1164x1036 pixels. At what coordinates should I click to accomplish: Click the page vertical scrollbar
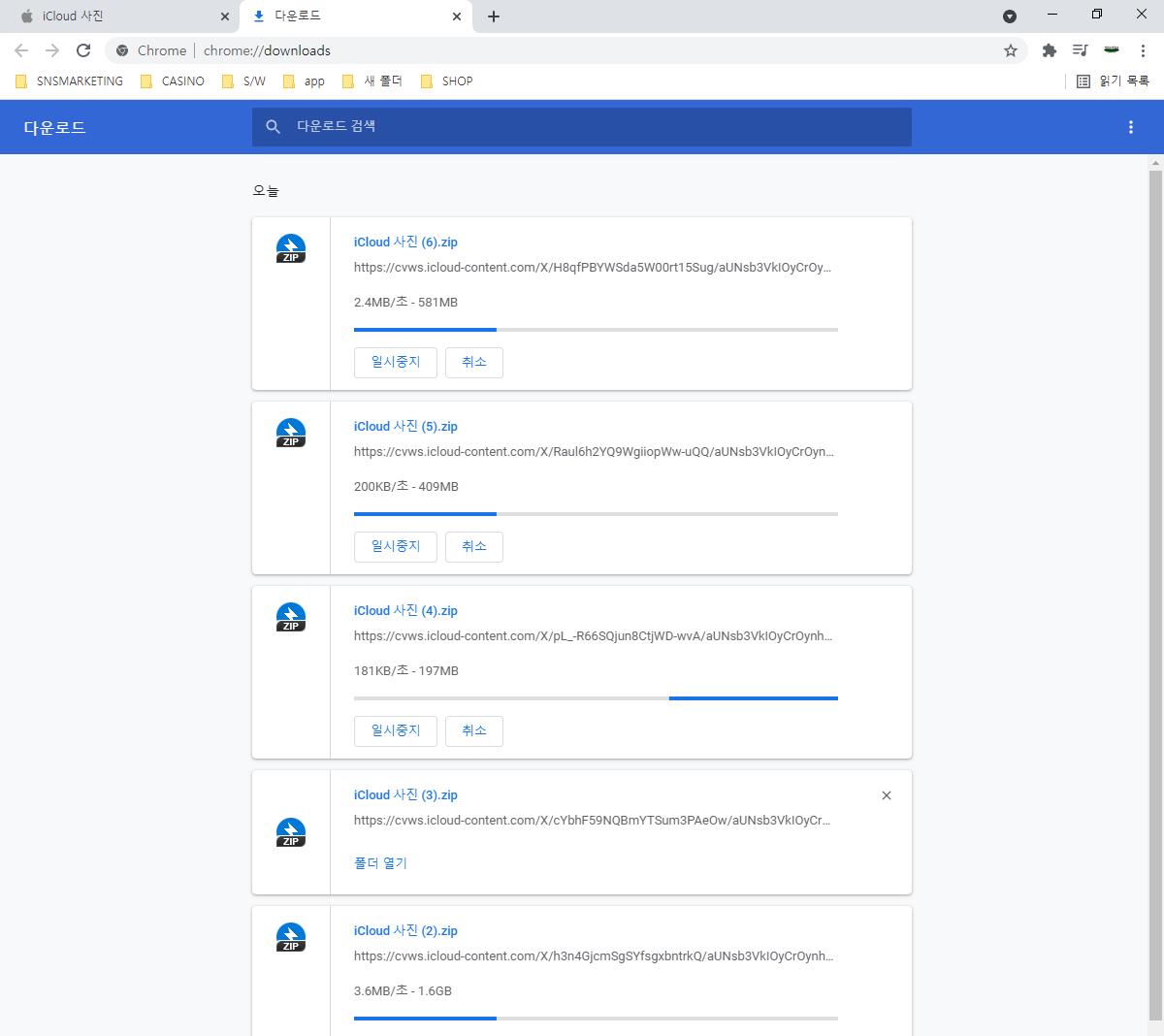point(1155,596)
